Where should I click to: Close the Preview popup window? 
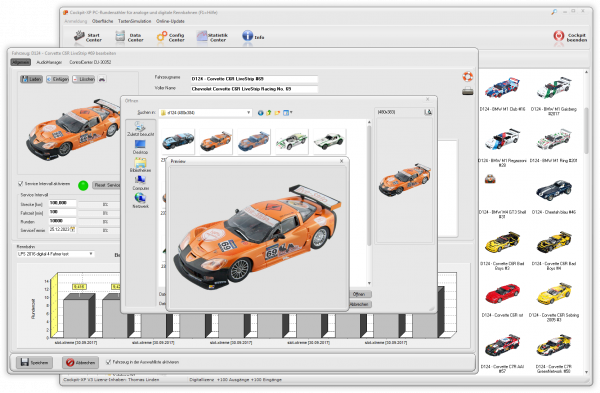(x=341, y=161)
